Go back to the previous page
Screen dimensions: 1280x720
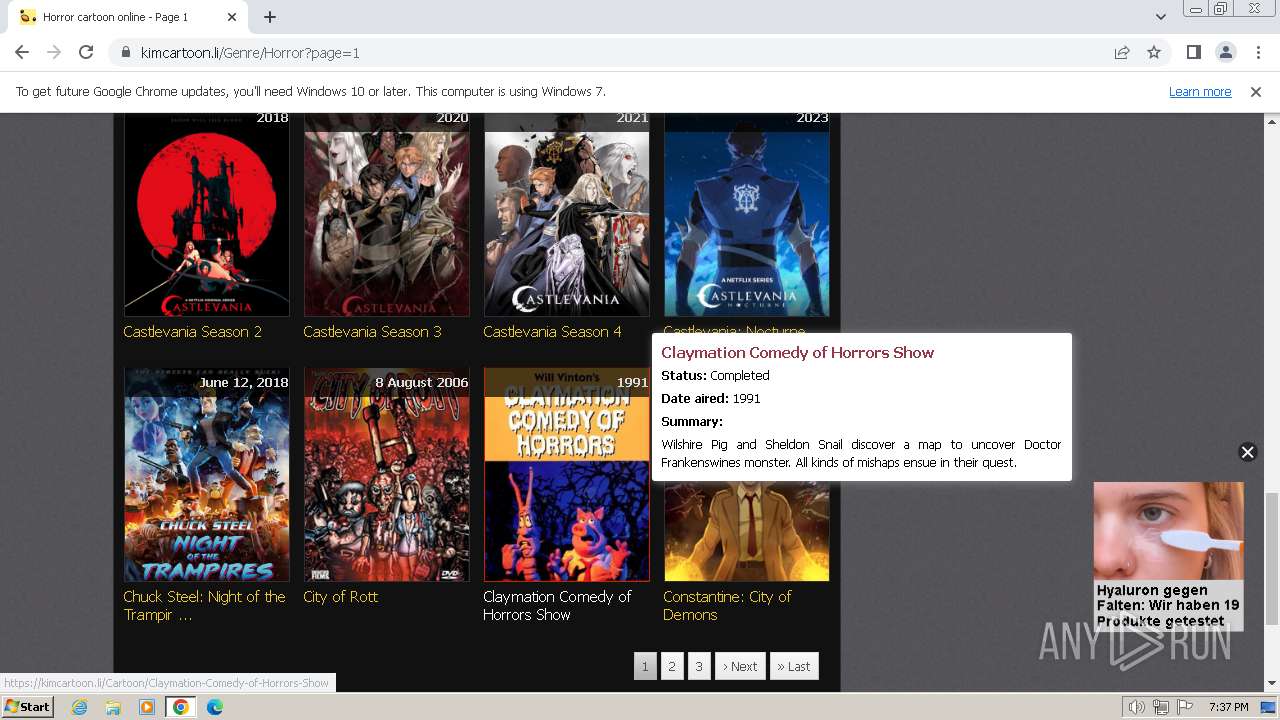(22, 52)
